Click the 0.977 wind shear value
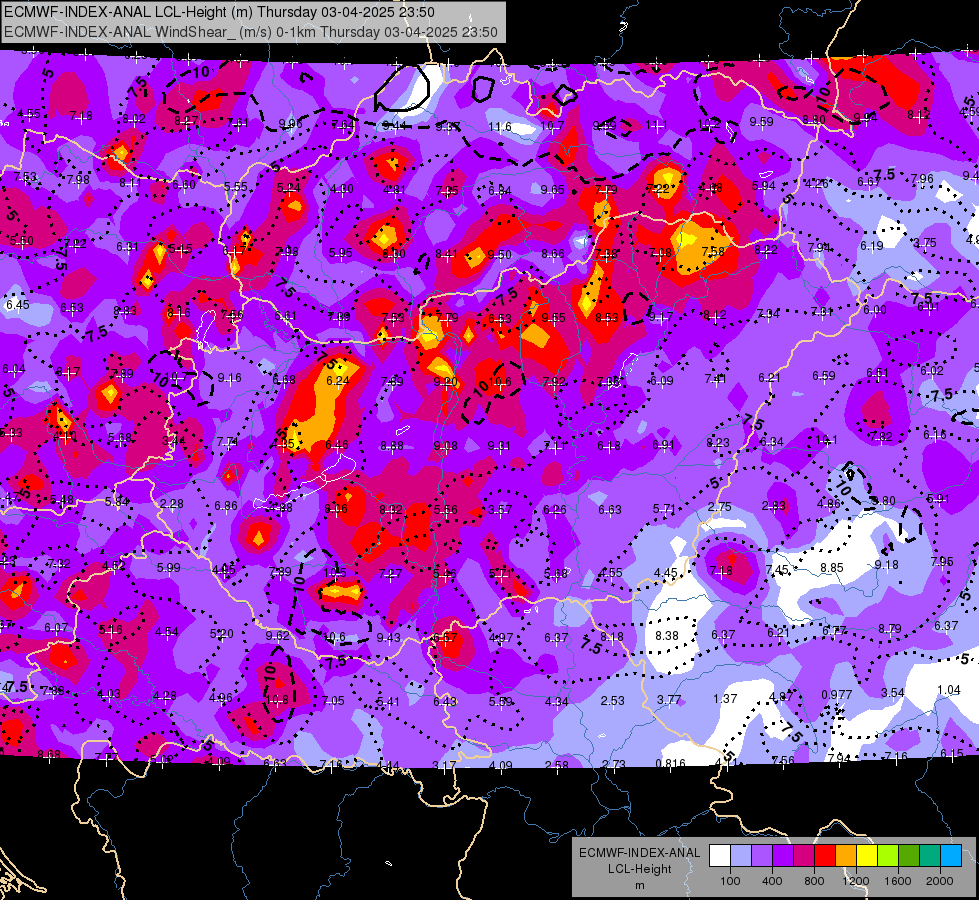 pos(837,695)
